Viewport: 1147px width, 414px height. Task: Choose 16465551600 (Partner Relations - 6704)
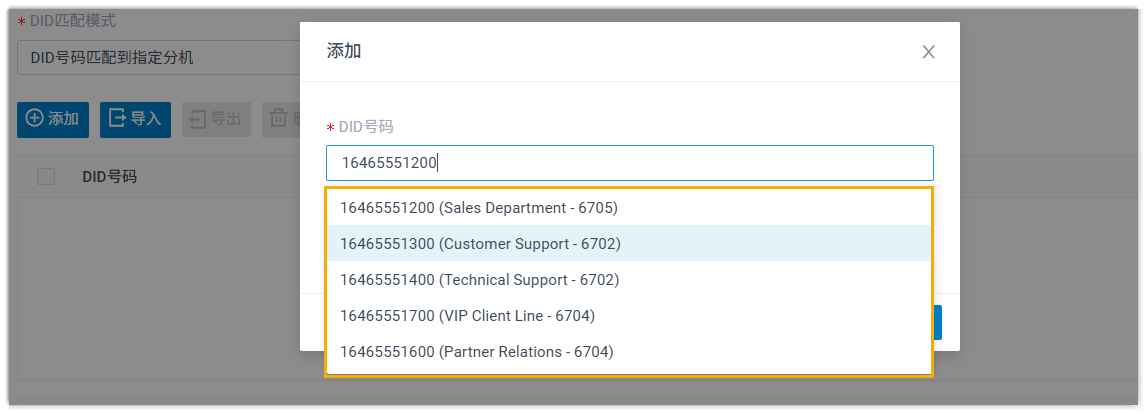tap(476, 352)
